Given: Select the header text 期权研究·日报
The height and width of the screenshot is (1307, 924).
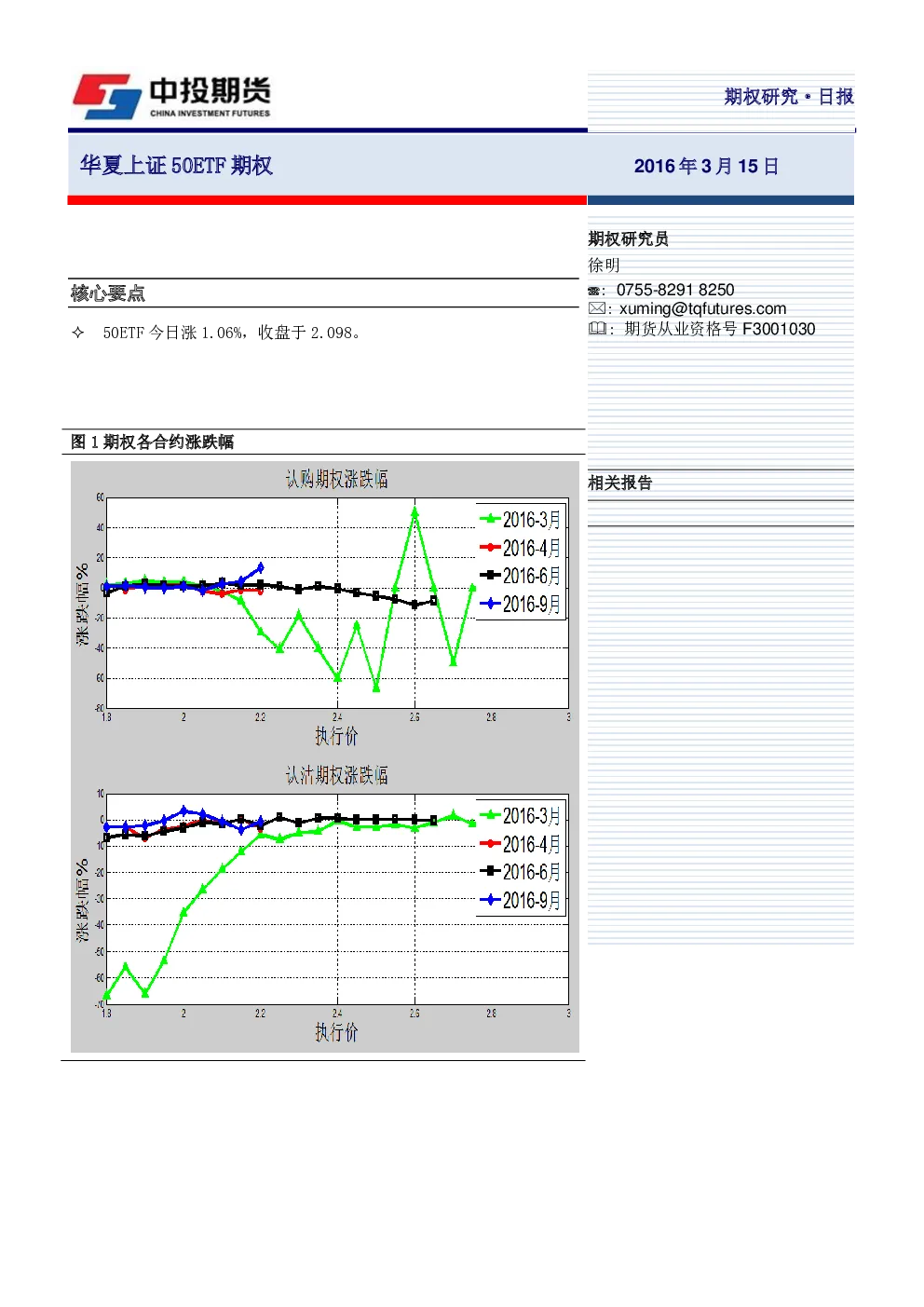Looking at the screenshot, I should (x=789, y=97).
